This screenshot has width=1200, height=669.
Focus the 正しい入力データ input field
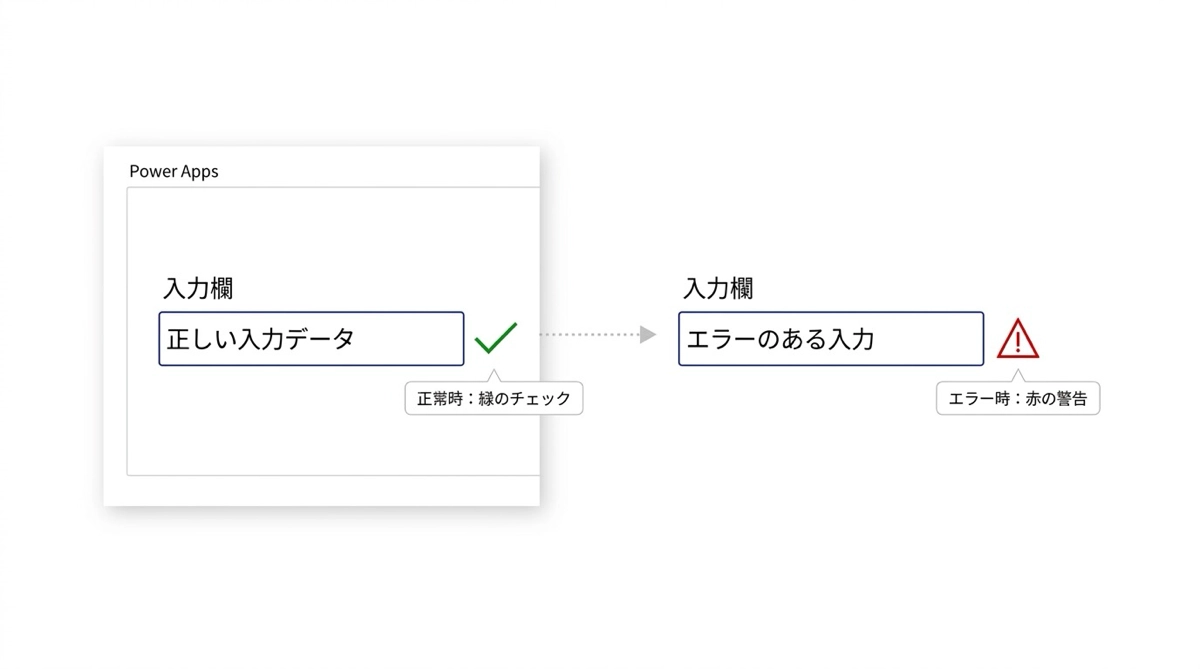311,339
